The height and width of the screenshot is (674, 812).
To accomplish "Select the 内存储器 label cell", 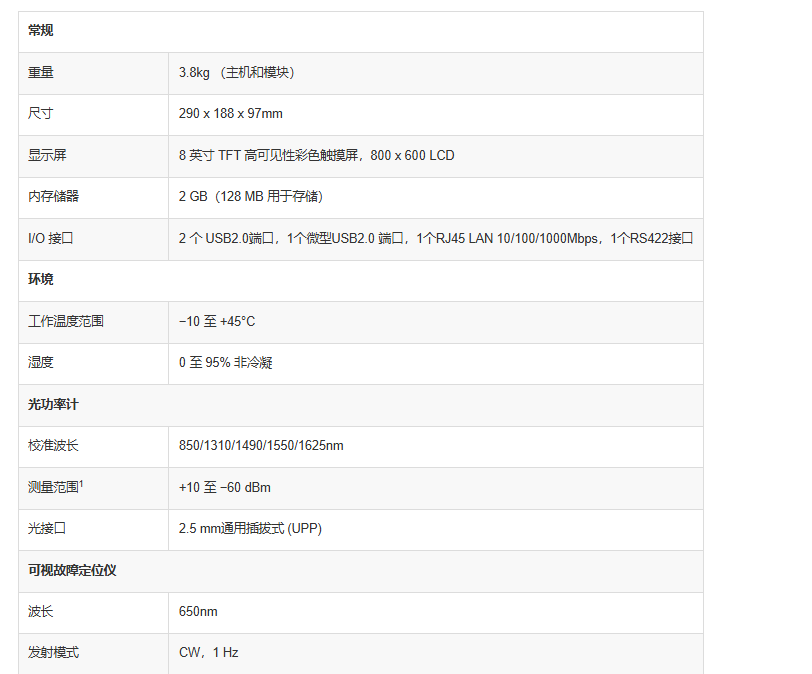I will (x=53, y=196).
